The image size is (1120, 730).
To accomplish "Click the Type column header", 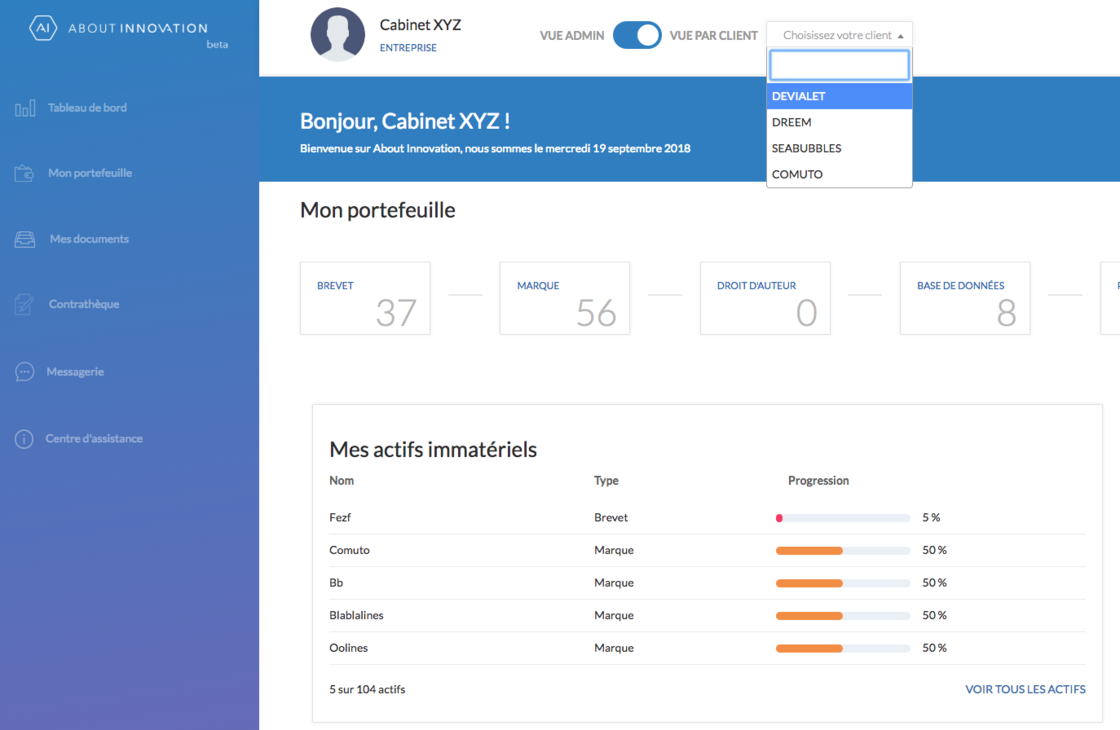I will pos(606,481).
